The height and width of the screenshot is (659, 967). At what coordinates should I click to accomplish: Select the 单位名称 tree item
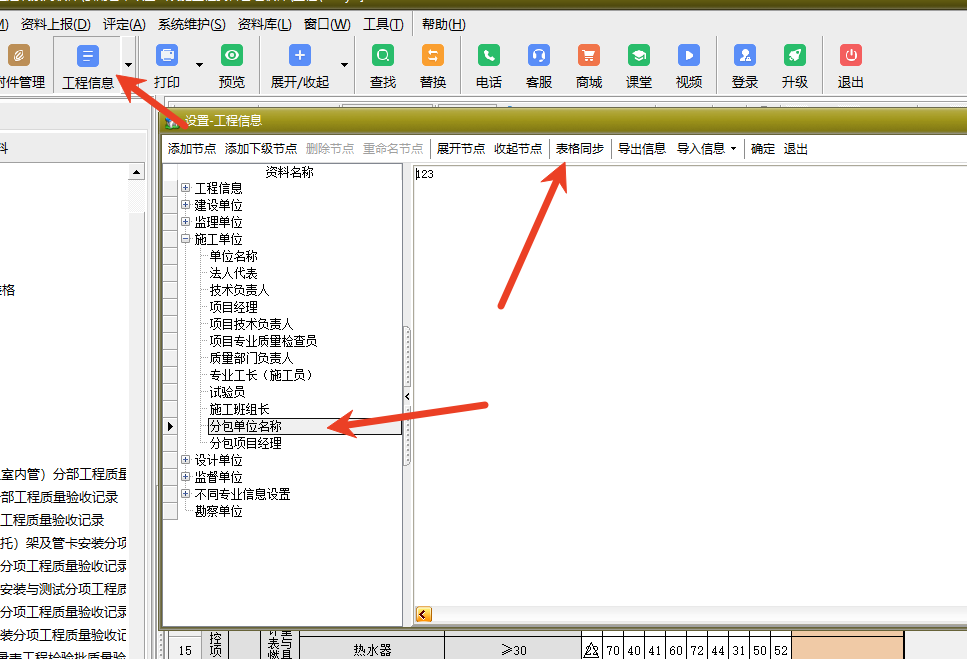pos(233,256)
